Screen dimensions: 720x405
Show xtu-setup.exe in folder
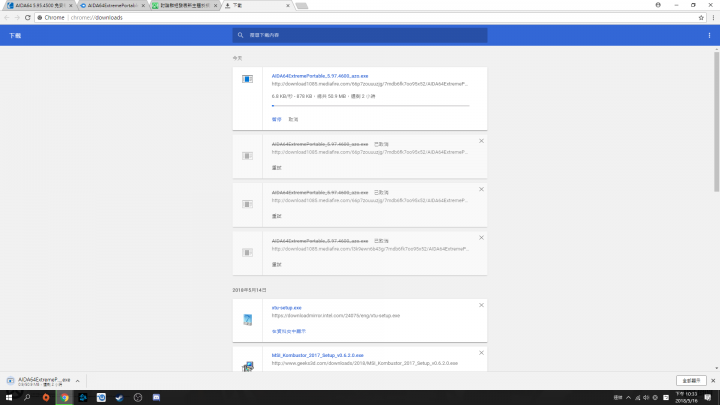point(288,331)
